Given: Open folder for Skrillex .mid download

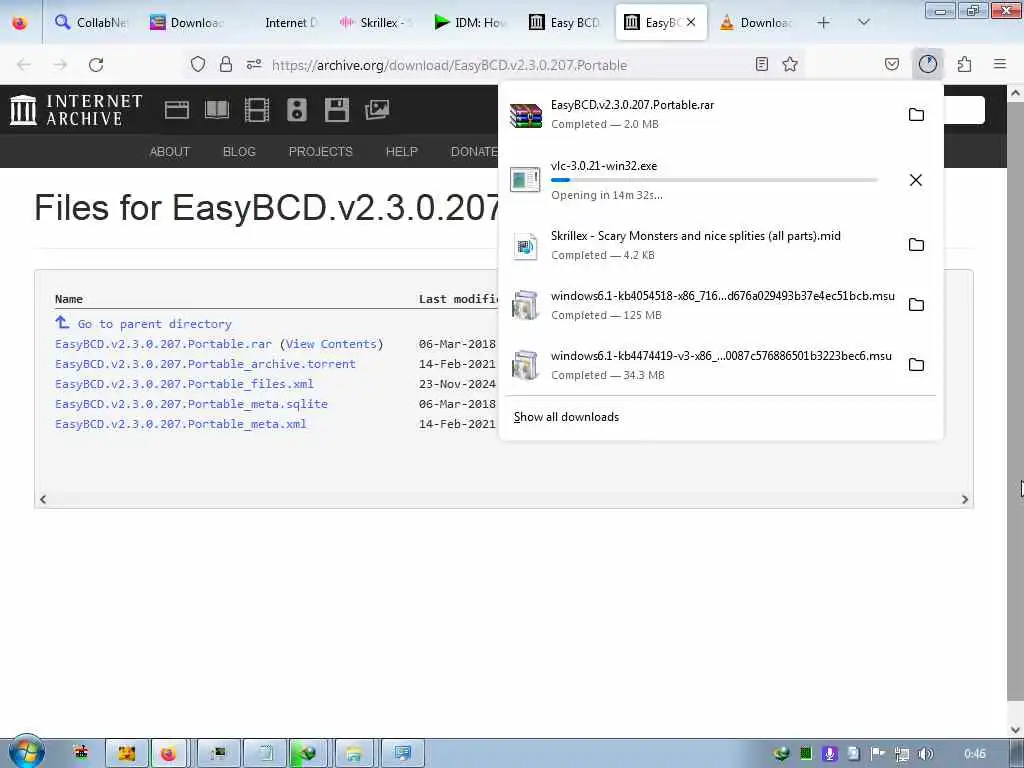Looking at the screenshot, I should (x=916, y=244).
